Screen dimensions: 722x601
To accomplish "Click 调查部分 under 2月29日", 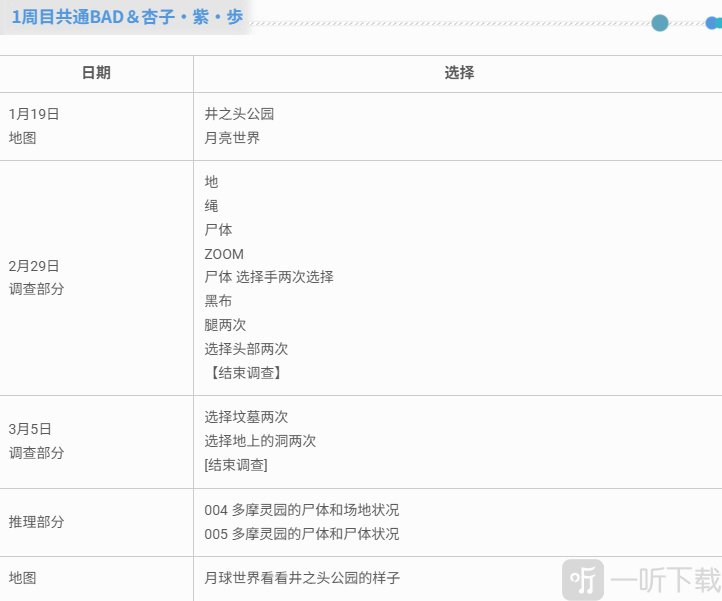I will tap(36, 289).
